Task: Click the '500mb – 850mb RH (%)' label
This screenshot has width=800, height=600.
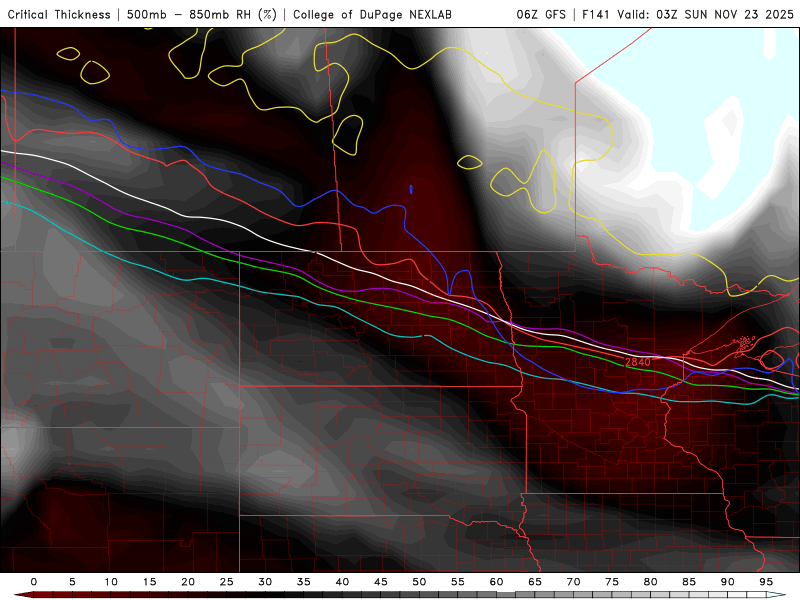Action: coord(202,14)
